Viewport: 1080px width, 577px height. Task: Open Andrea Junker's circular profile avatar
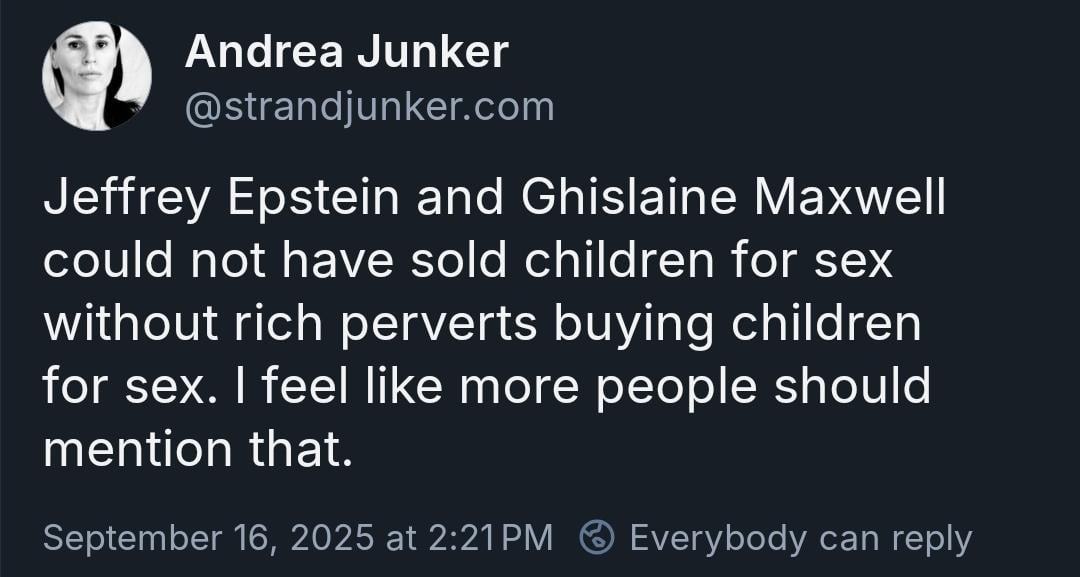(96, 76)
